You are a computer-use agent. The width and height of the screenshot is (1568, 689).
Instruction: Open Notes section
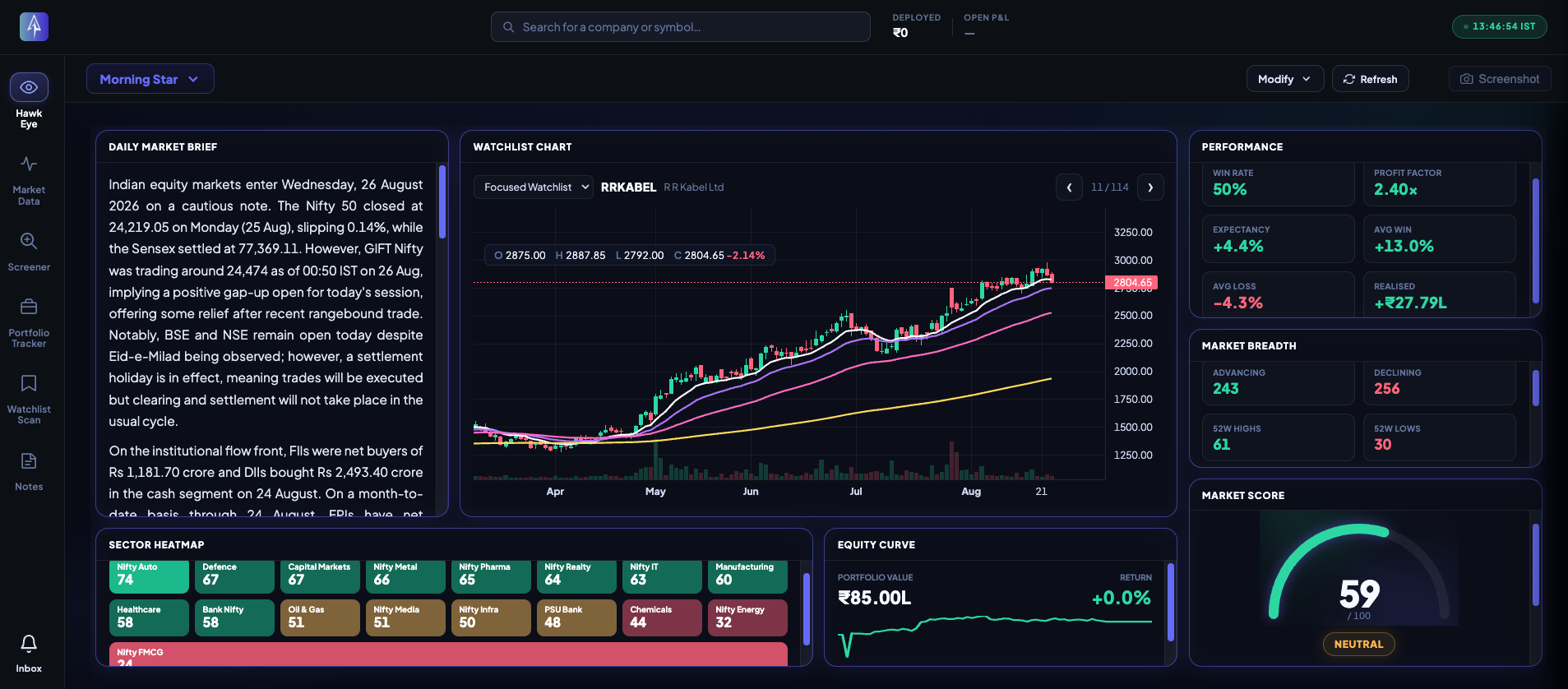(29, 472)
